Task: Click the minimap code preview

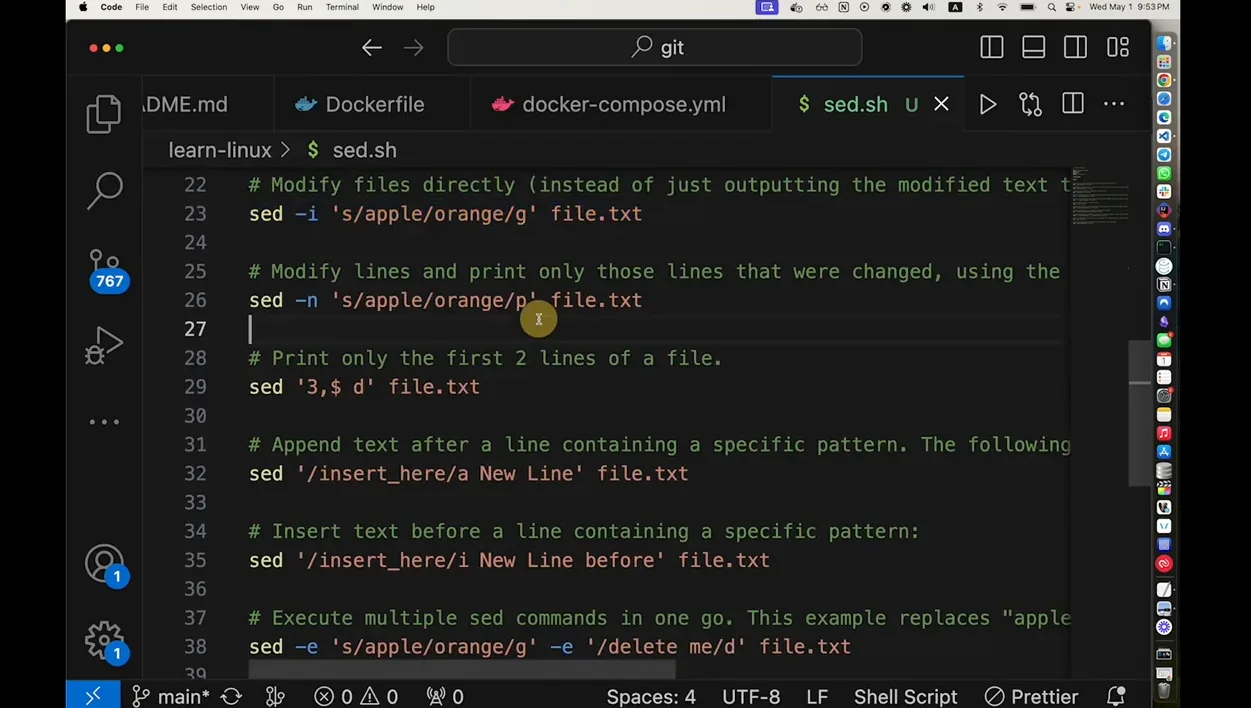Action: 1100,196
